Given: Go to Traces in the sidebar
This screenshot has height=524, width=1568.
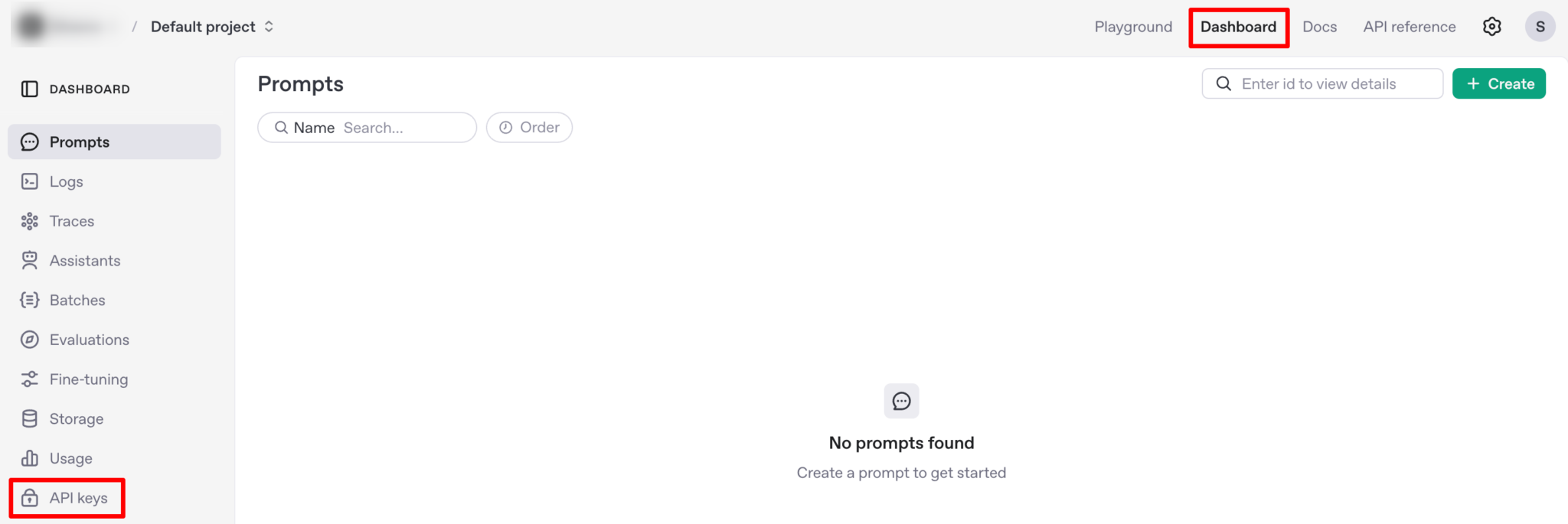Looking at the screenshot, I should (71, 221).
